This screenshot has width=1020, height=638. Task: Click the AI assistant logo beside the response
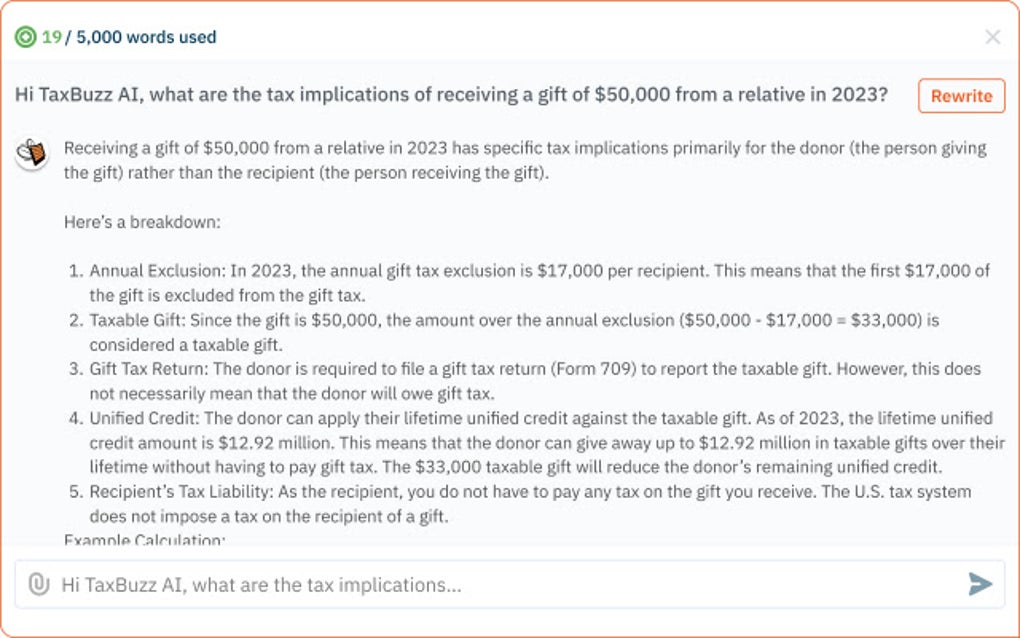(x=30, y=152)
